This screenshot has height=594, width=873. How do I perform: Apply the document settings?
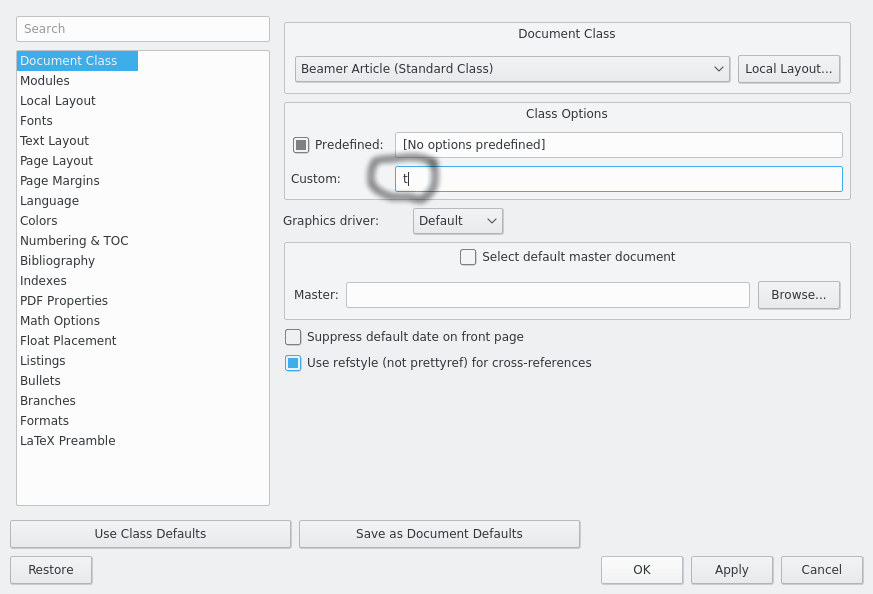[x=731, y=570]
